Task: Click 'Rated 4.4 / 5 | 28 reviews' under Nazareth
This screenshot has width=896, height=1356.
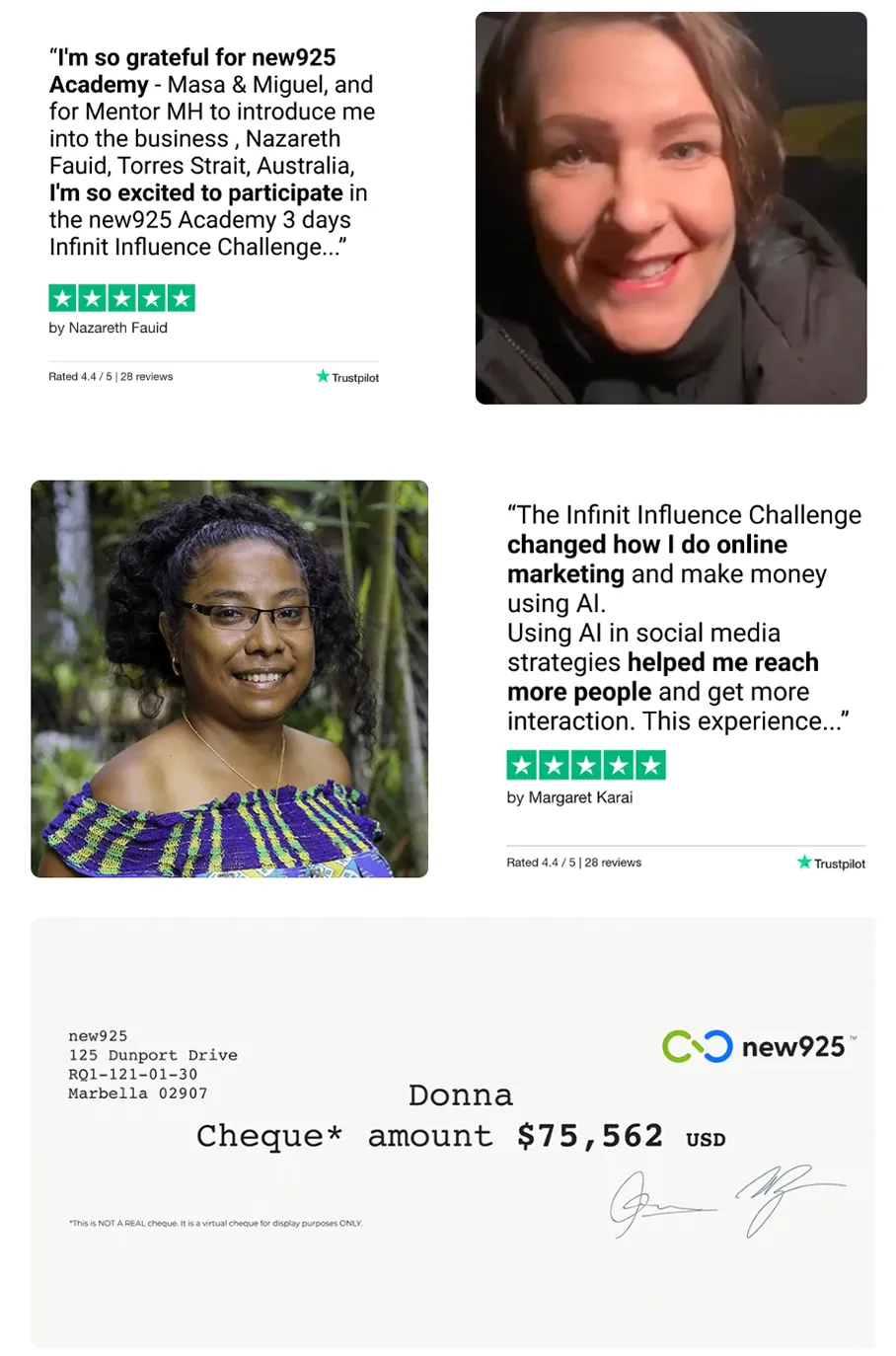Action: (111, 377)
